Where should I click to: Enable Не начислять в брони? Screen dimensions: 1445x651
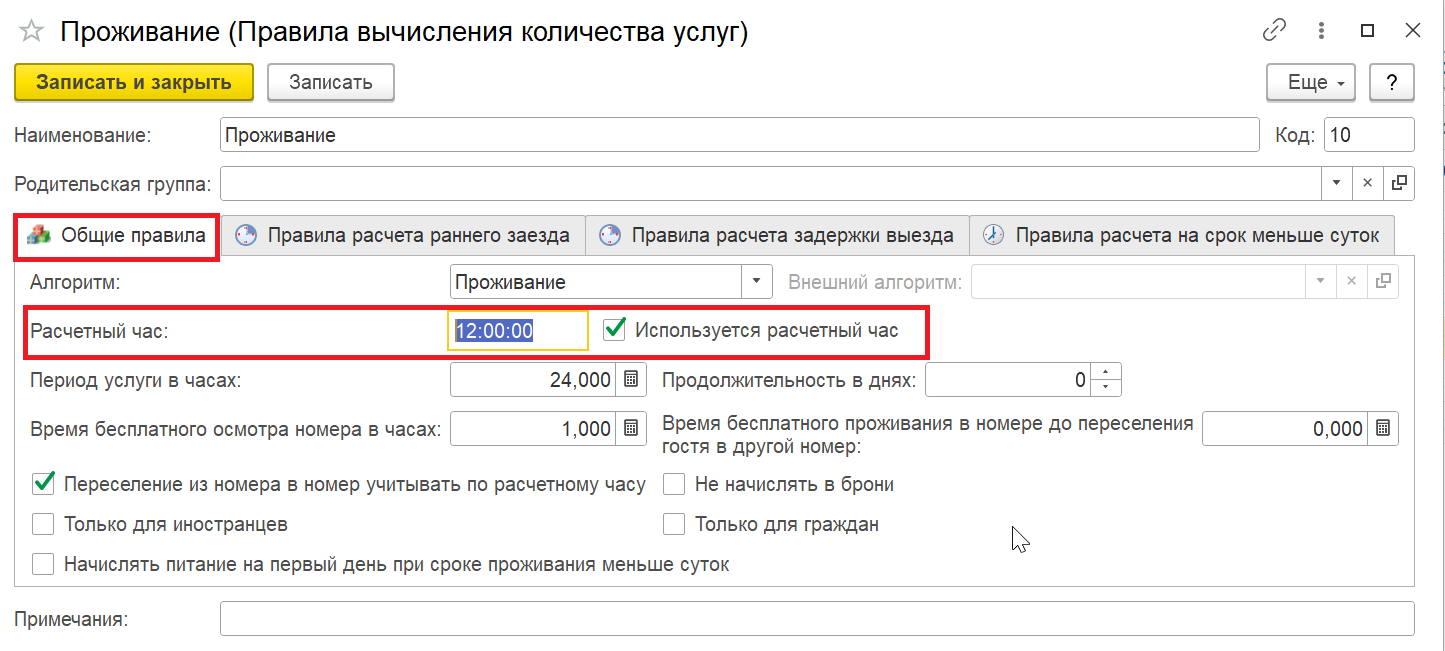pyautogui.click(x=675, y=484)
